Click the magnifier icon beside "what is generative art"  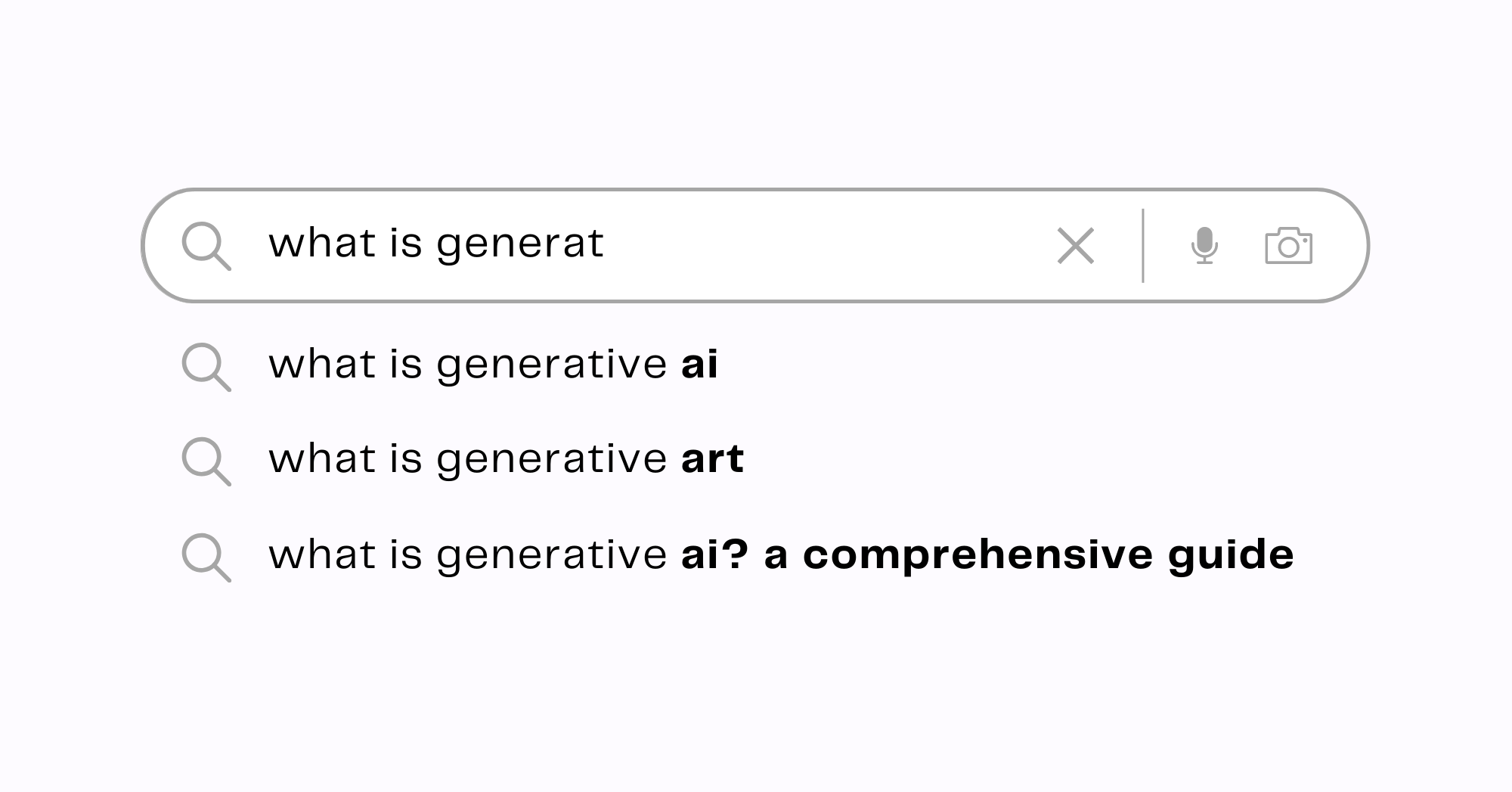point(206,459)
